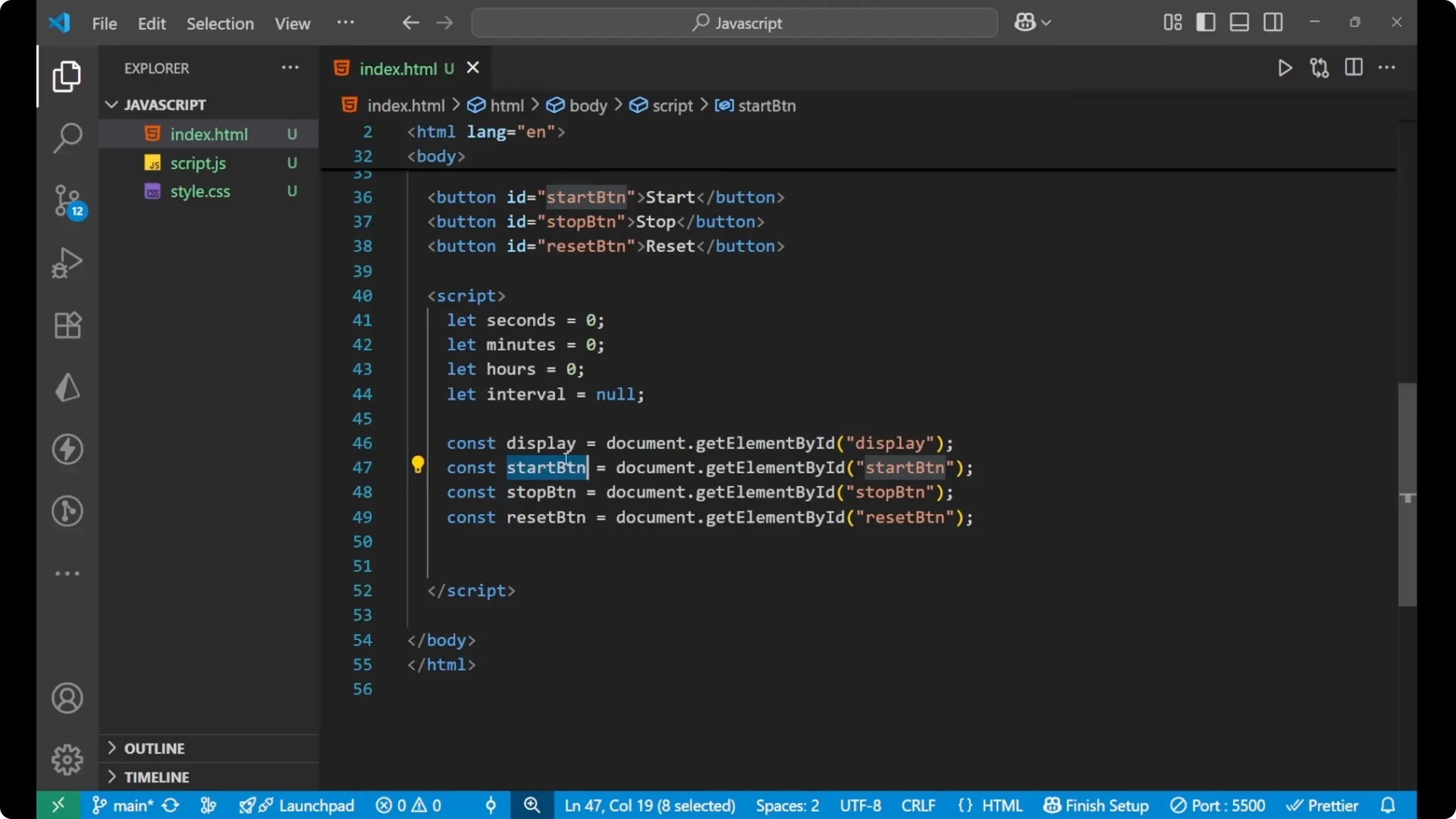Open the View menu
The height and width of the screenshot is (819, 1456).
coord(292,24)
